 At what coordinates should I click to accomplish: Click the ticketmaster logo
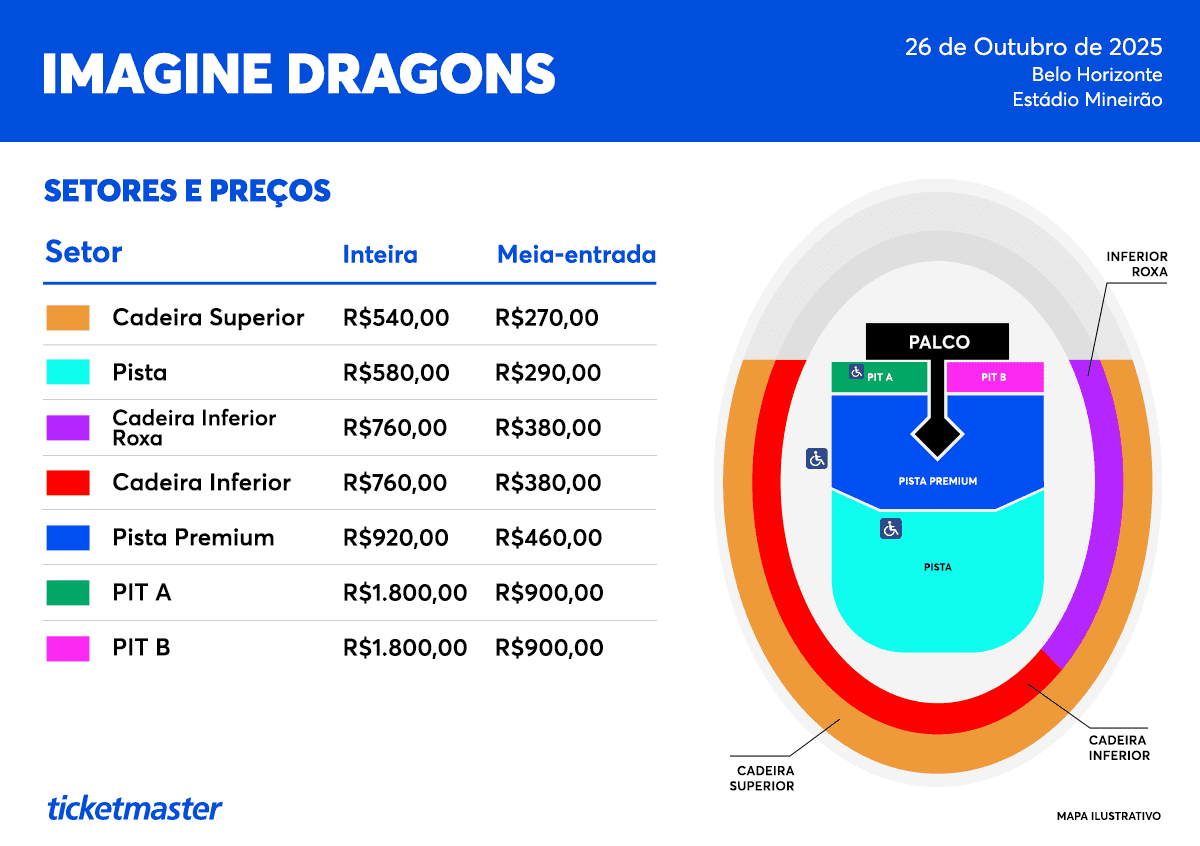click(135, 808)
